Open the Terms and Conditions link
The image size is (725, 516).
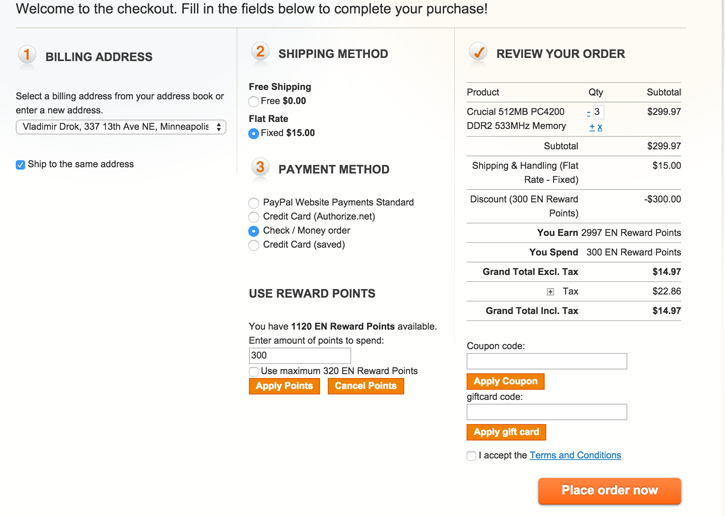[575, 456]
